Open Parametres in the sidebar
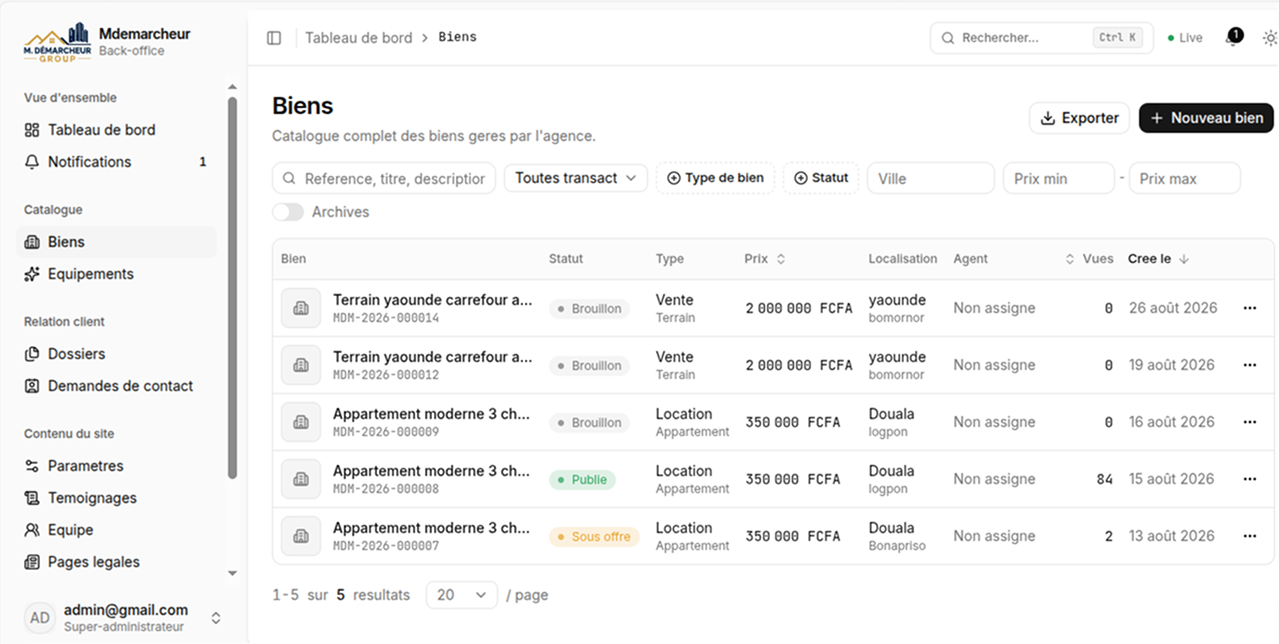This screenshot has height=644, width=1279. click(116, 466)
